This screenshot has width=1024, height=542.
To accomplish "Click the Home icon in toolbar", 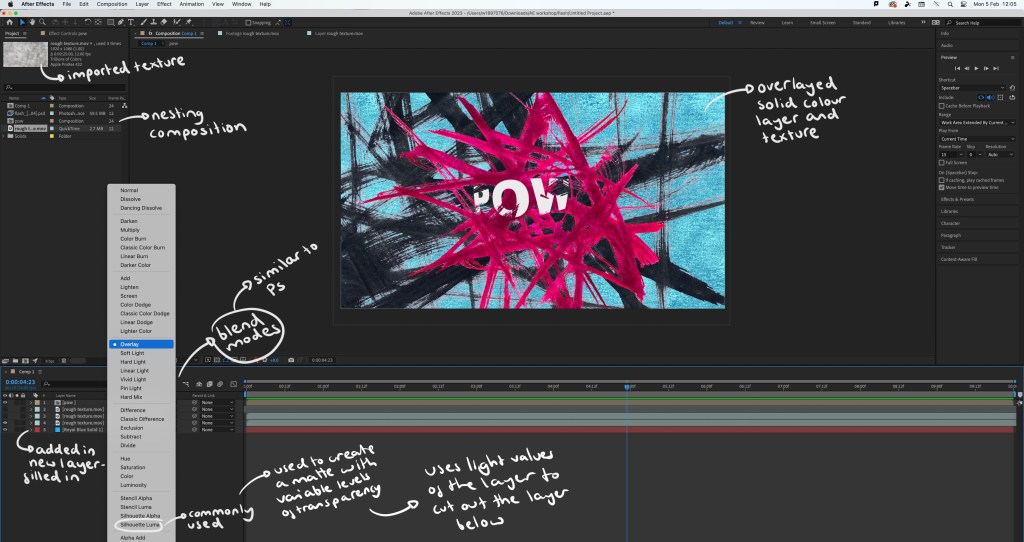I will [x=10, y=21].
